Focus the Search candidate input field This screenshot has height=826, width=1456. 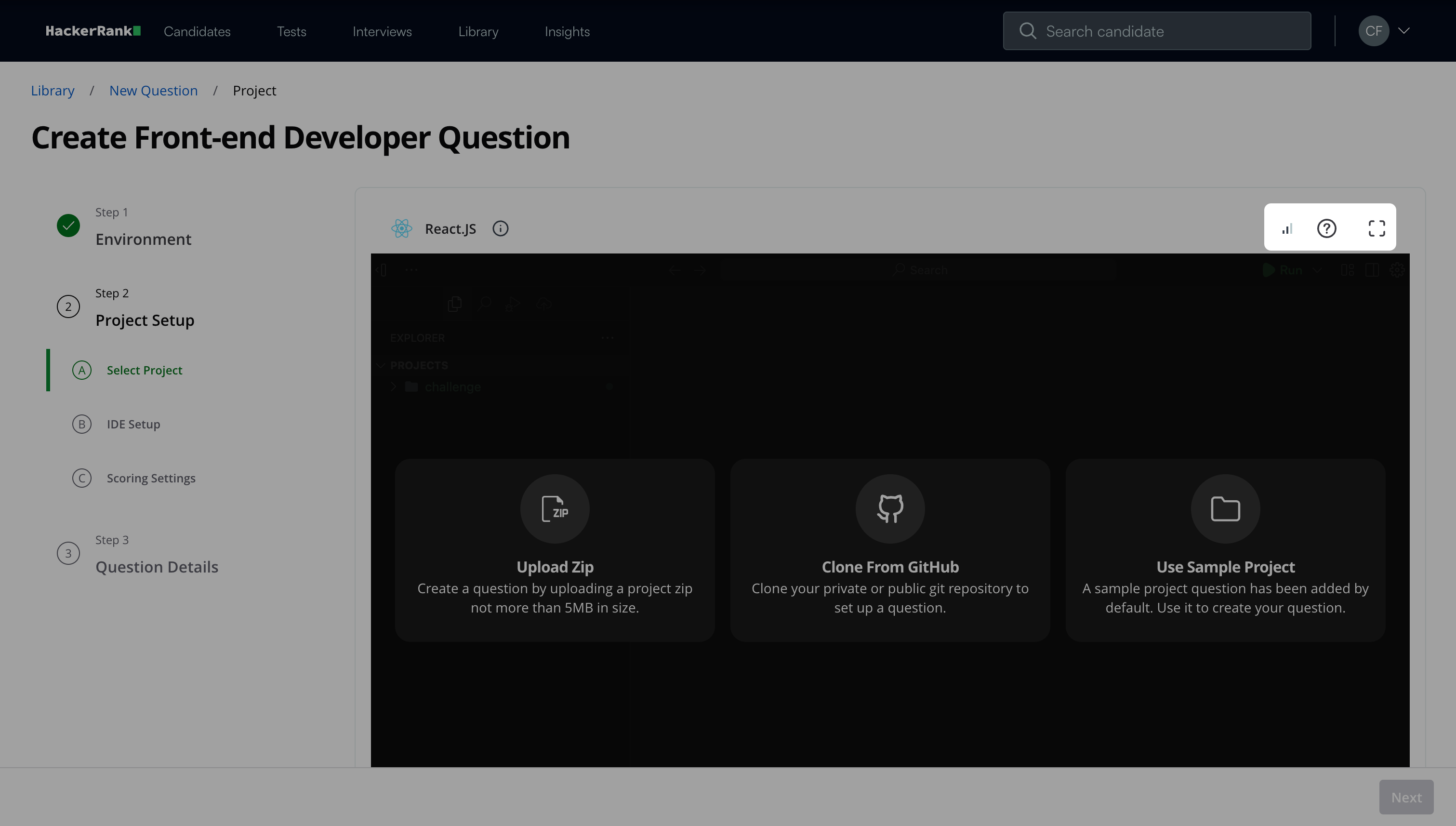click(1168, 31)
